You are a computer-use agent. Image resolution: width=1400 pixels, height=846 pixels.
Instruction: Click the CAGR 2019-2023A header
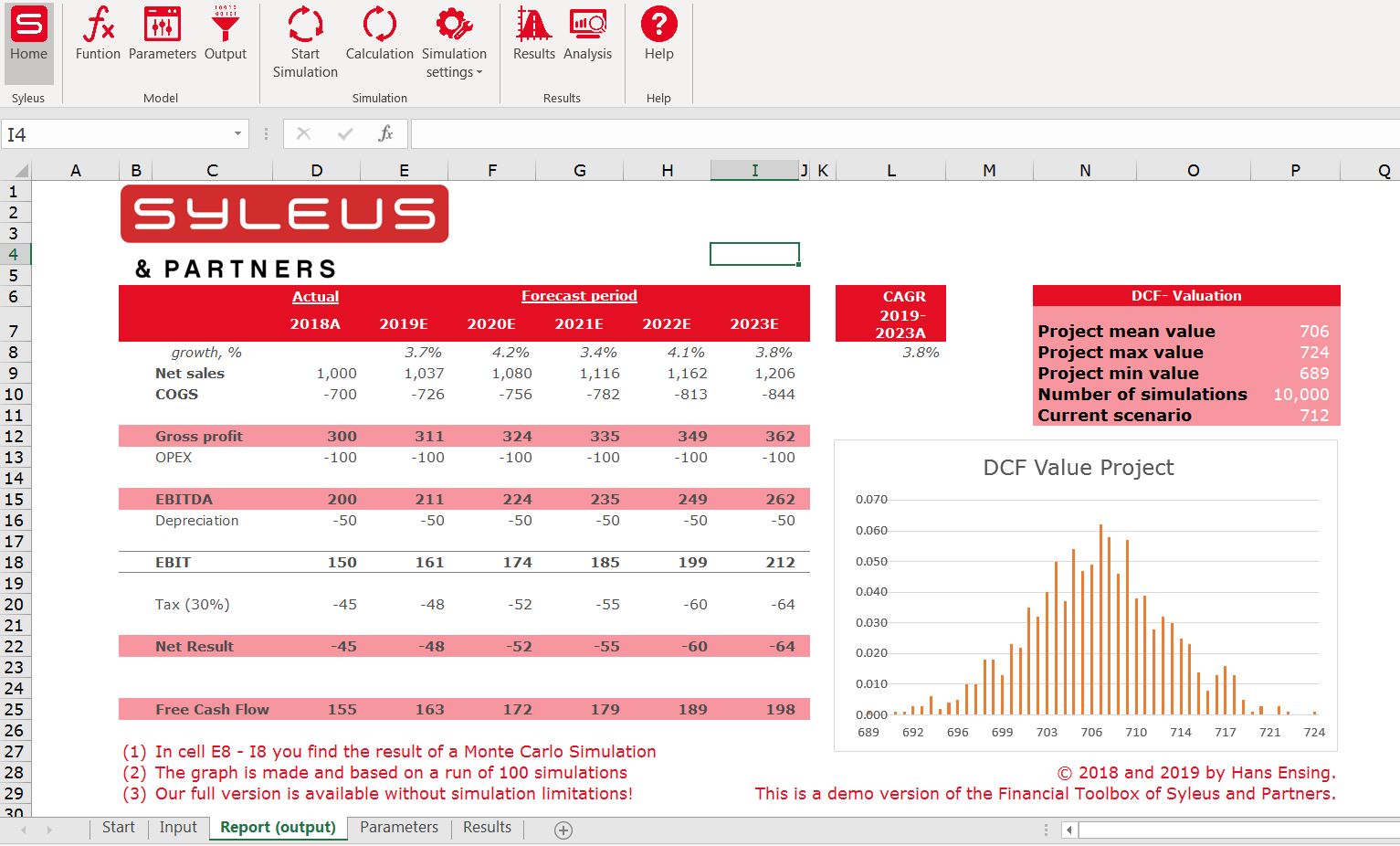pyautogui.click(x=890, y=314)
